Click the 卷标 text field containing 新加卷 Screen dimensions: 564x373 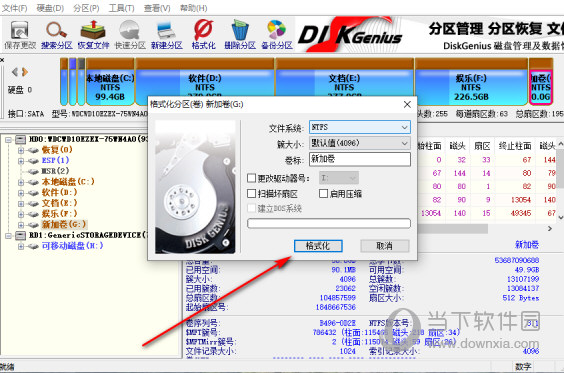360,159
